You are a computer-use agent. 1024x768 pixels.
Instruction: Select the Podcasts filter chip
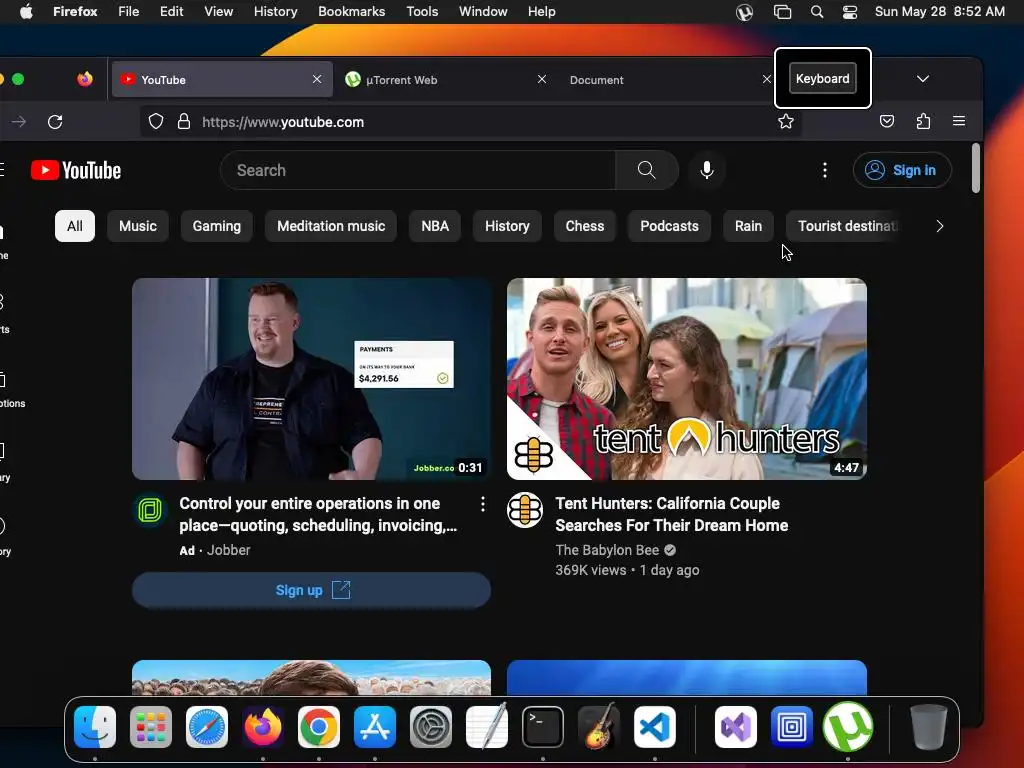(x=669, y=226)
